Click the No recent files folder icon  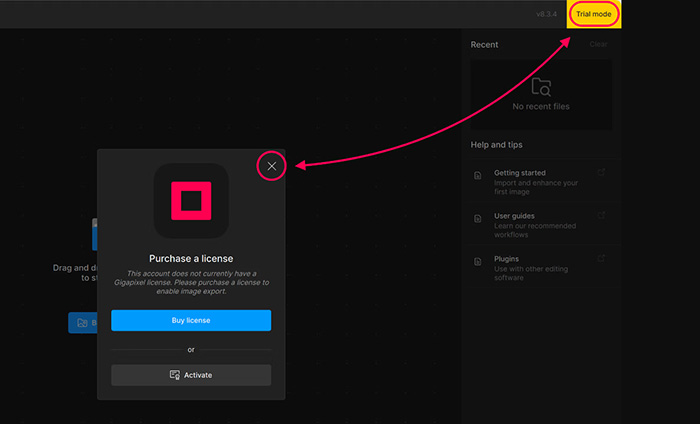(x=541, y=87)
